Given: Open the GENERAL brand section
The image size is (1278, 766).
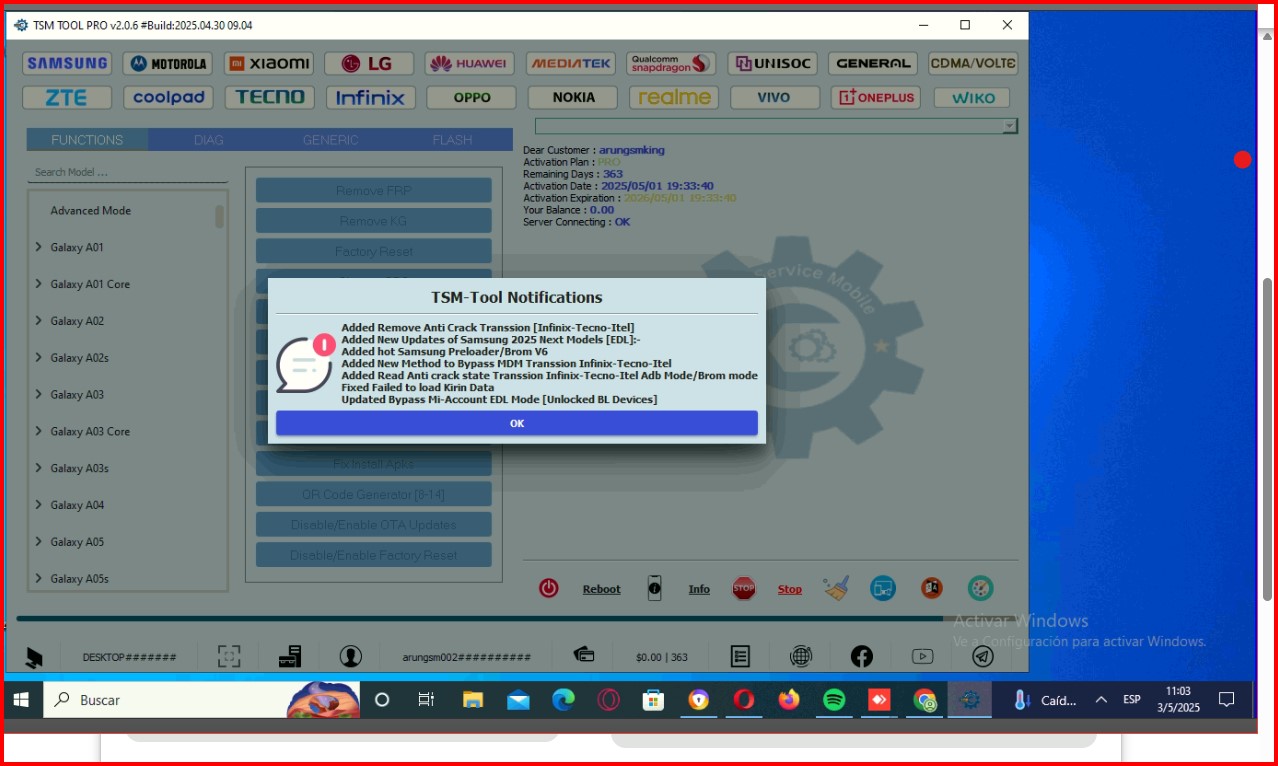Looking at the screenshot, I should 873,63.
